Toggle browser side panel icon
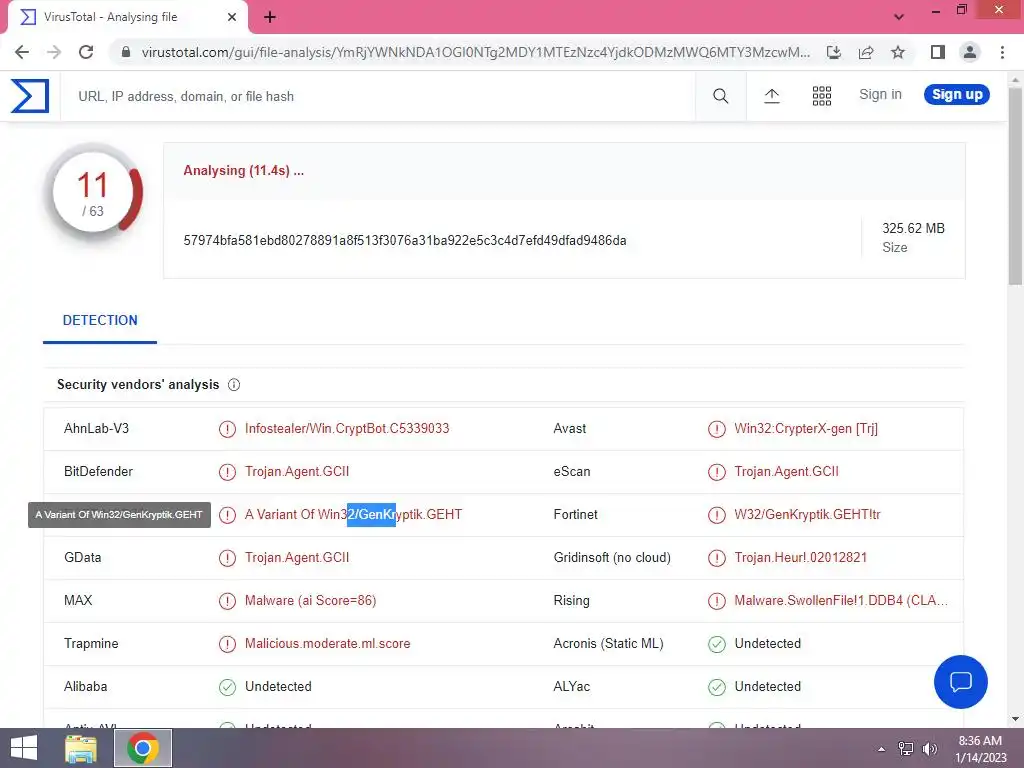 [938, 52]
